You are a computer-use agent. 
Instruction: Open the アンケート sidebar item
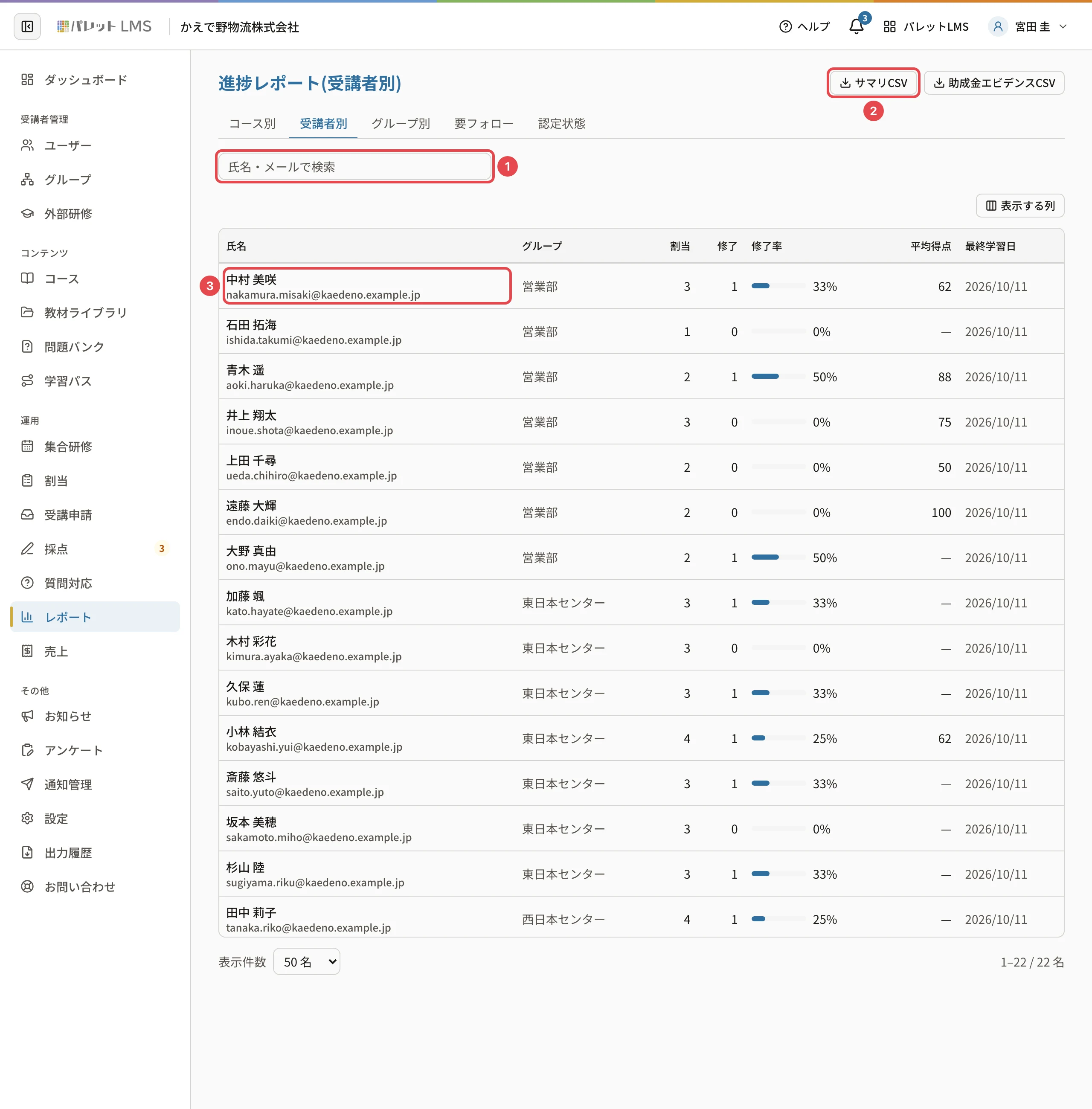(95, 751)
